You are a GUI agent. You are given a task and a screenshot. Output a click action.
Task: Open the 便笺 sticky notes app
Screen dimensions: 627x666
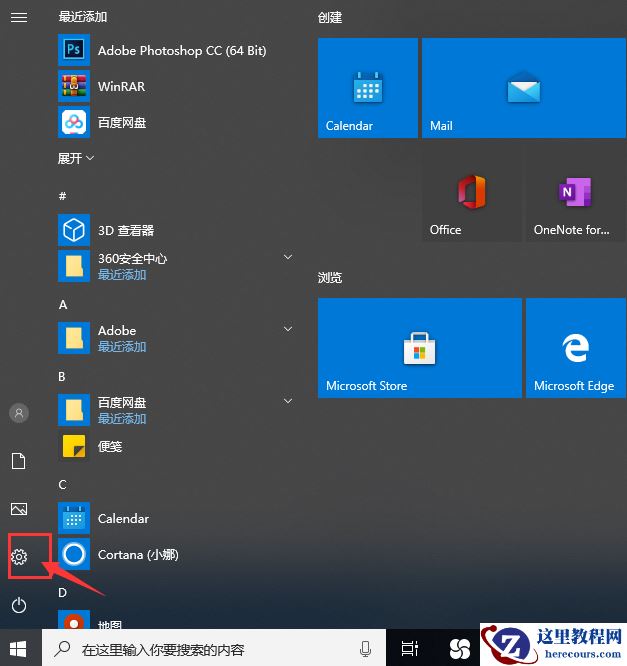[176, 446]
